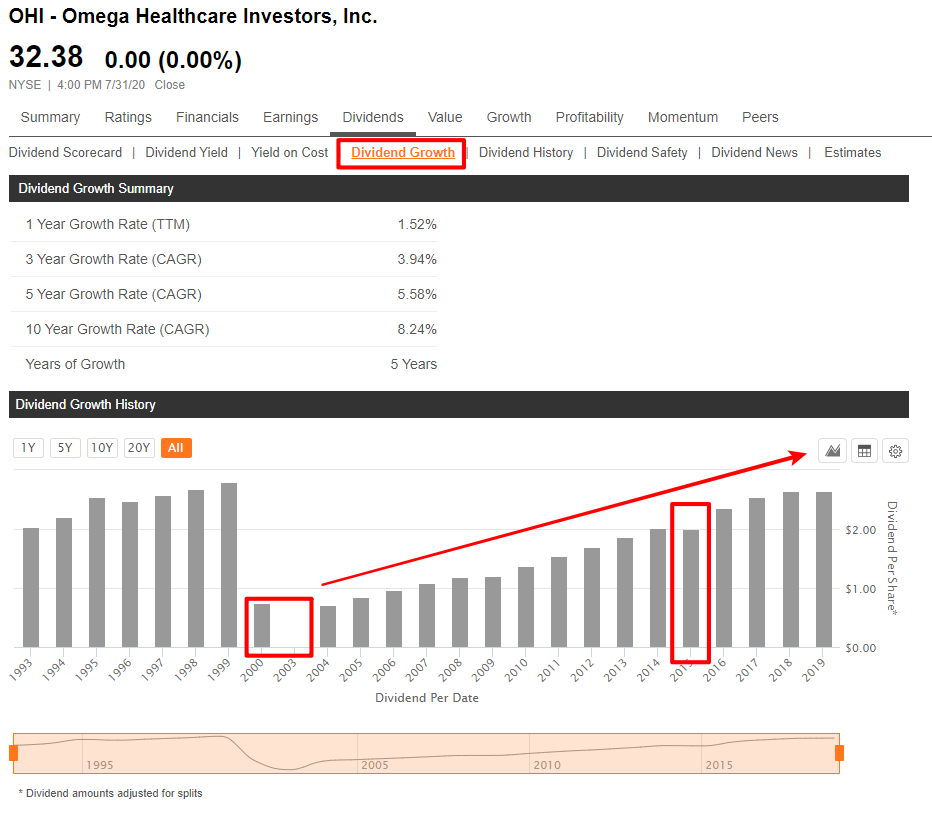This screenshot has height=816, width=932.
Task: Go to Yield on Cost
Action: coord(289,153)
